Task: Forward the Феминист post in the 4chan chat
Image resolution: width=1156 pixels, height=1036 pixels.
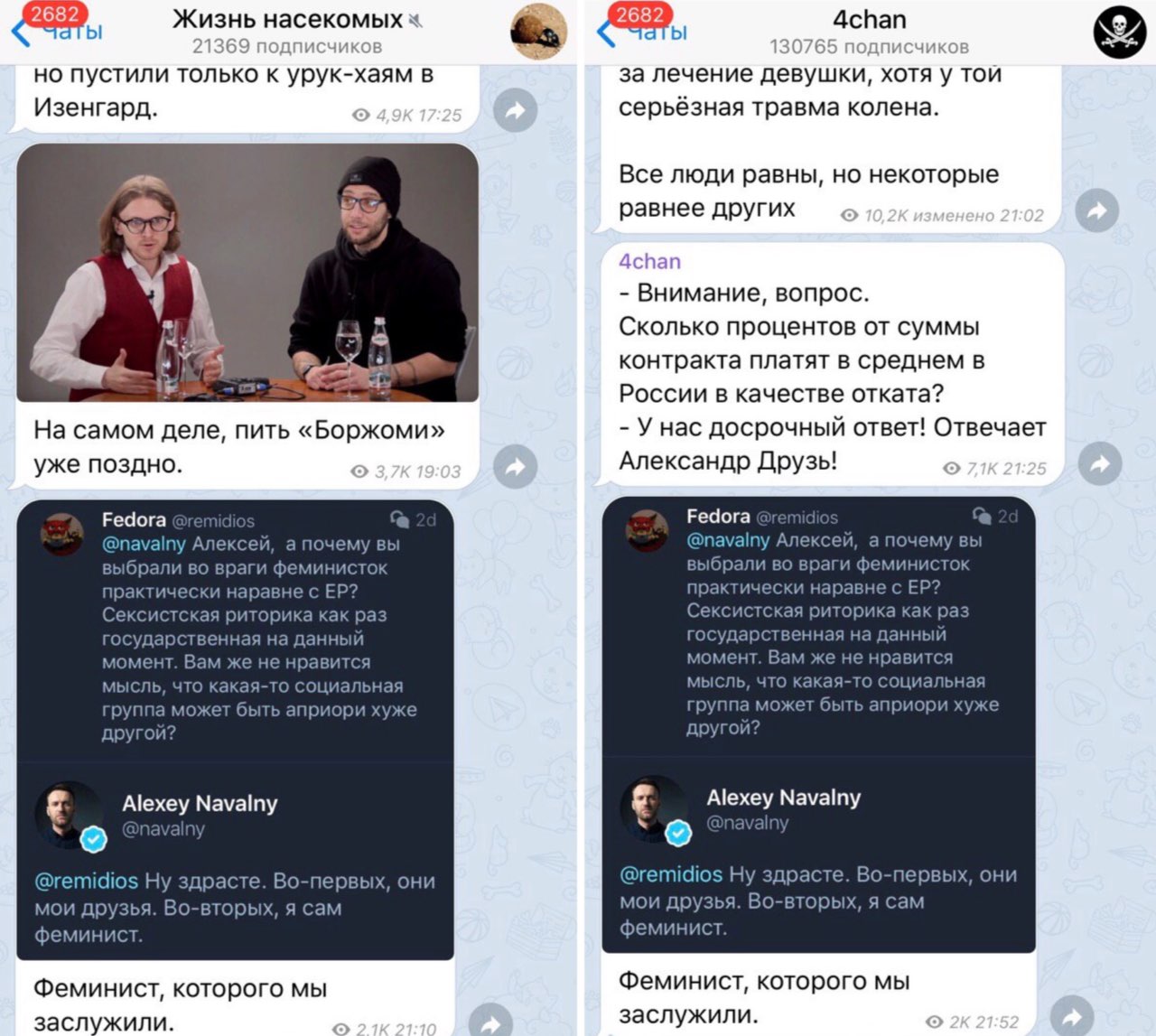Action: [1073, 1013]
